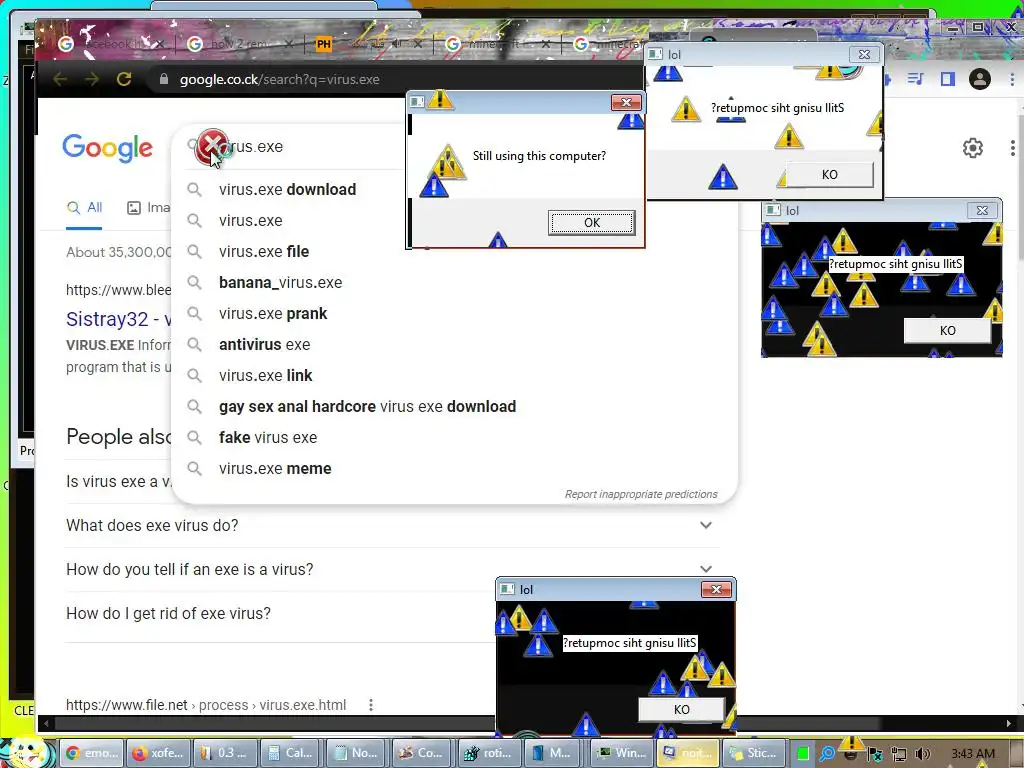Click the Chrome address bar URL
Screen dimensions: 1024x768
[280, 80]
